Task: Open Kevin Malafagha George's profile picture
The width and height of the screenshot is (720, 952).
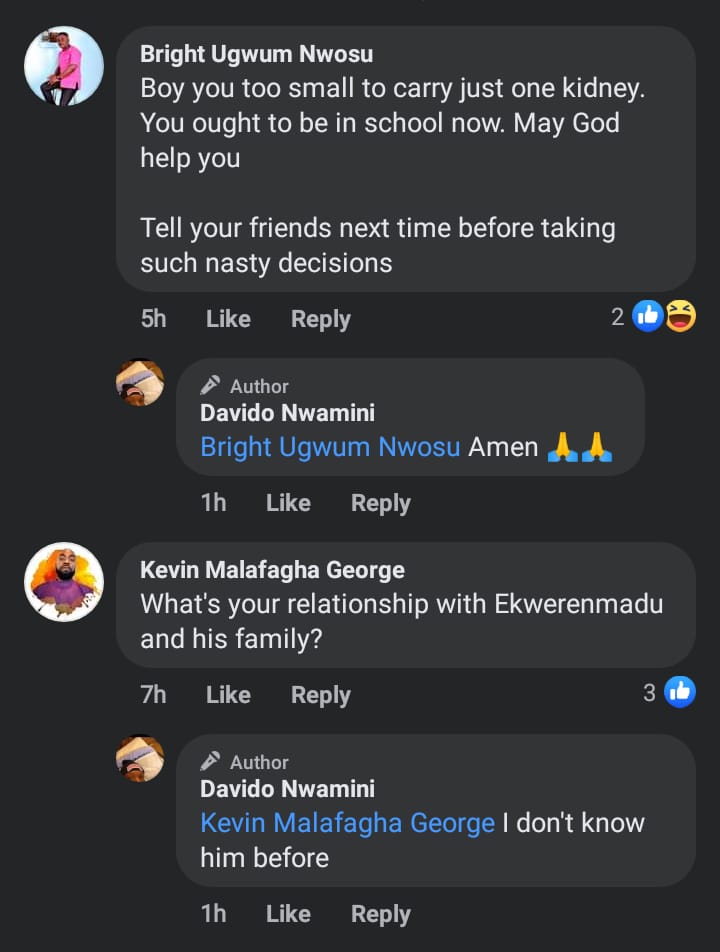Action: point(64,582)
